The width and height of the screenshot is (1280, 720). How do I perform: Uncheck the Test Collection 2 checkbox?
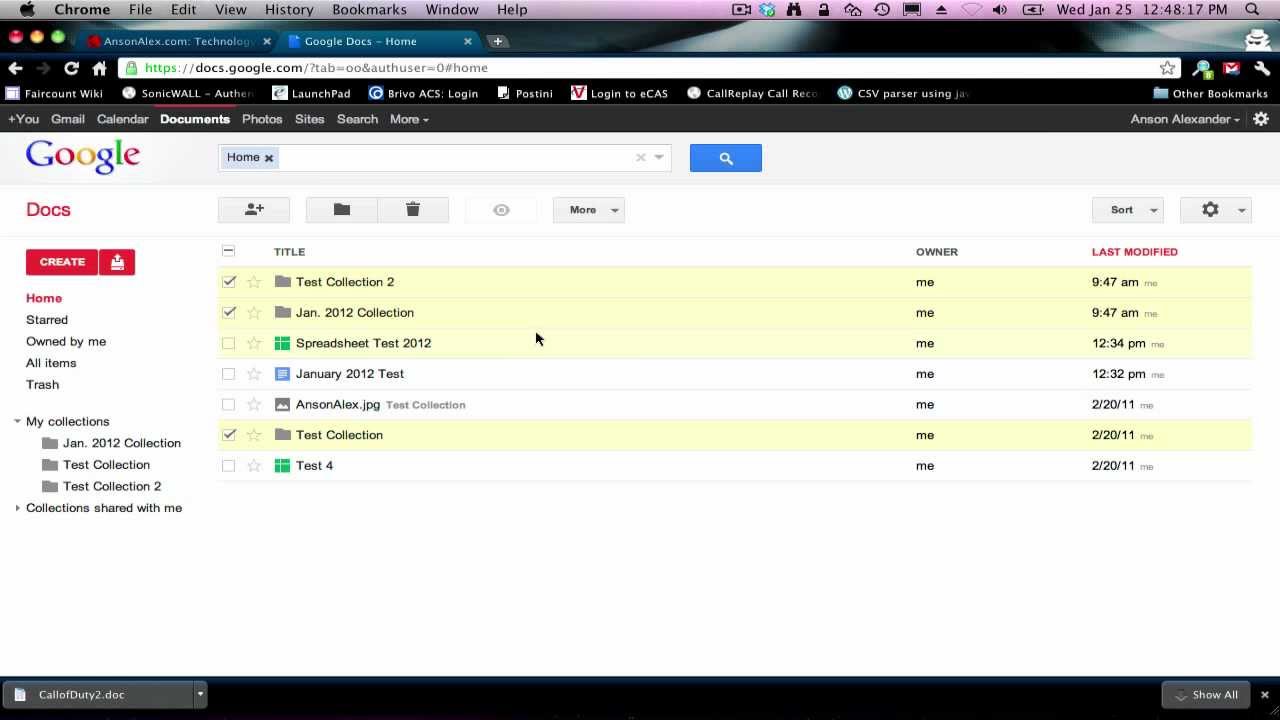pyautogui.click(x=229, y=282)
